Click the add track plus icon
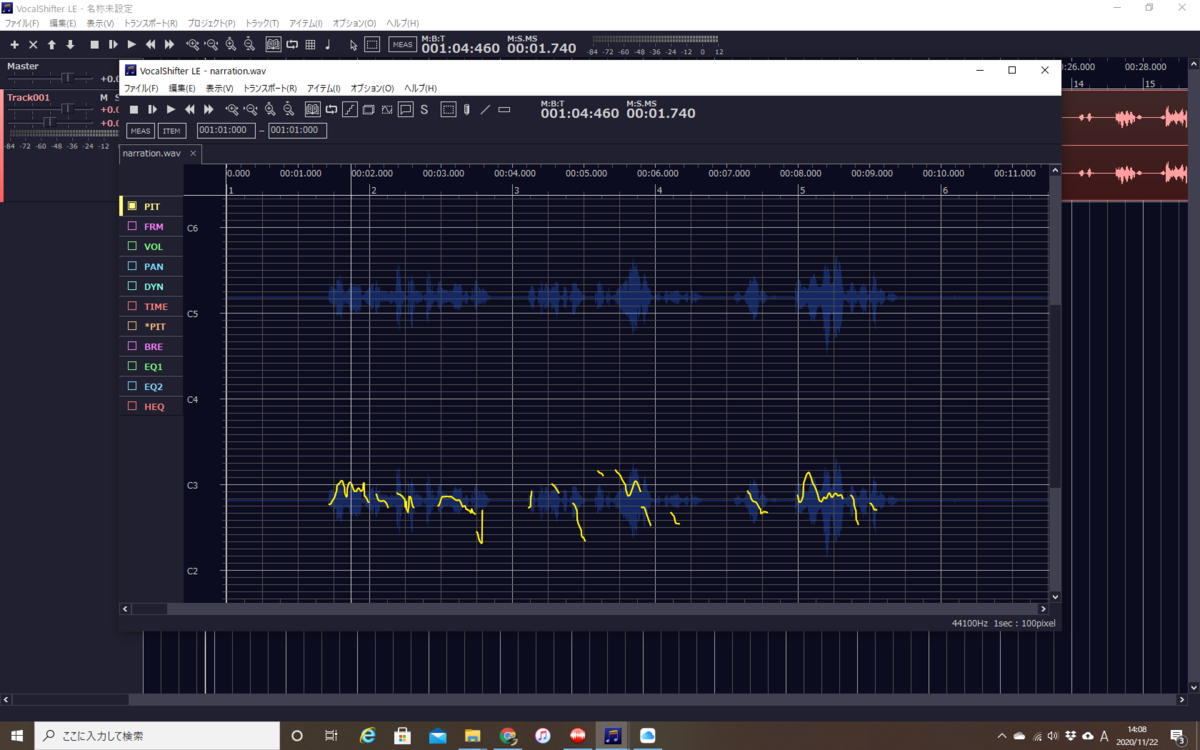This screenshot has height=750, width=1200. click(x=14, y=44)
